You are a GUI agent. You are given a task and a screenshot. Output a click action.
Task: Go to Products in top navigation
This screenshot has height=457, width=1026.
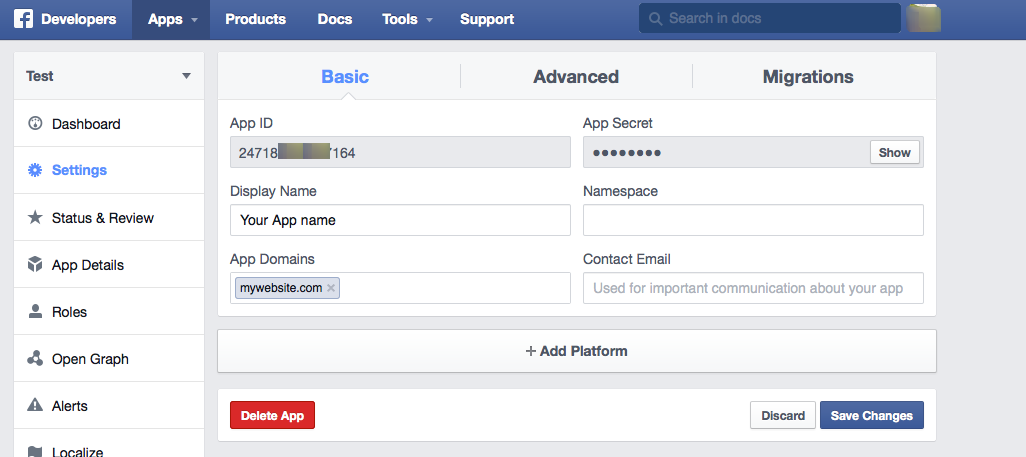click(x=255, y=19)
